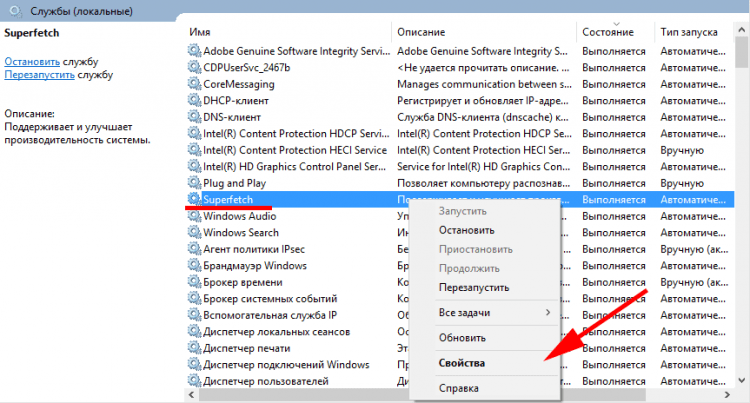Choose Свойства in the context menu
This screenshot has height=403, width=750.
click(462, 363)
